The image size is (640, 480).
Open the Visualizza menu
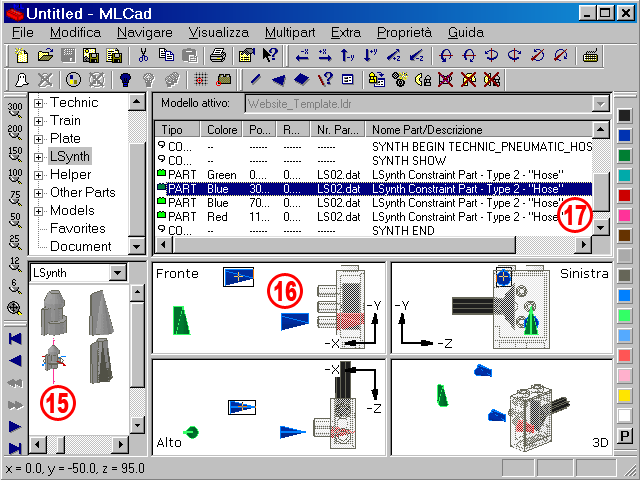pos(218,33)
